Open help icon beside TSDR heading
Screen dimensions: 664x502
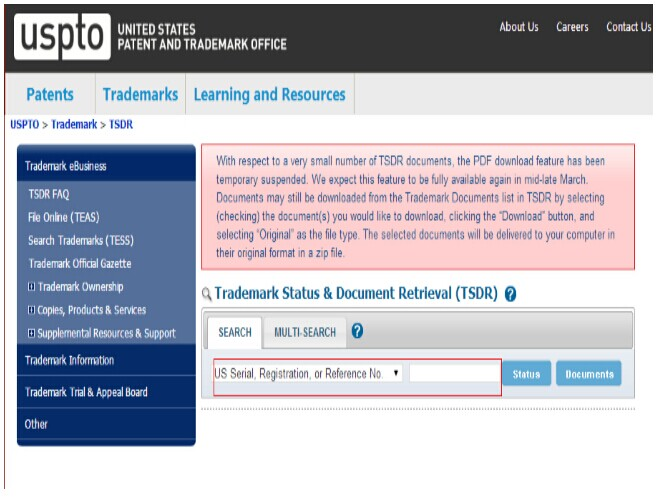click(x=510, y=294)
